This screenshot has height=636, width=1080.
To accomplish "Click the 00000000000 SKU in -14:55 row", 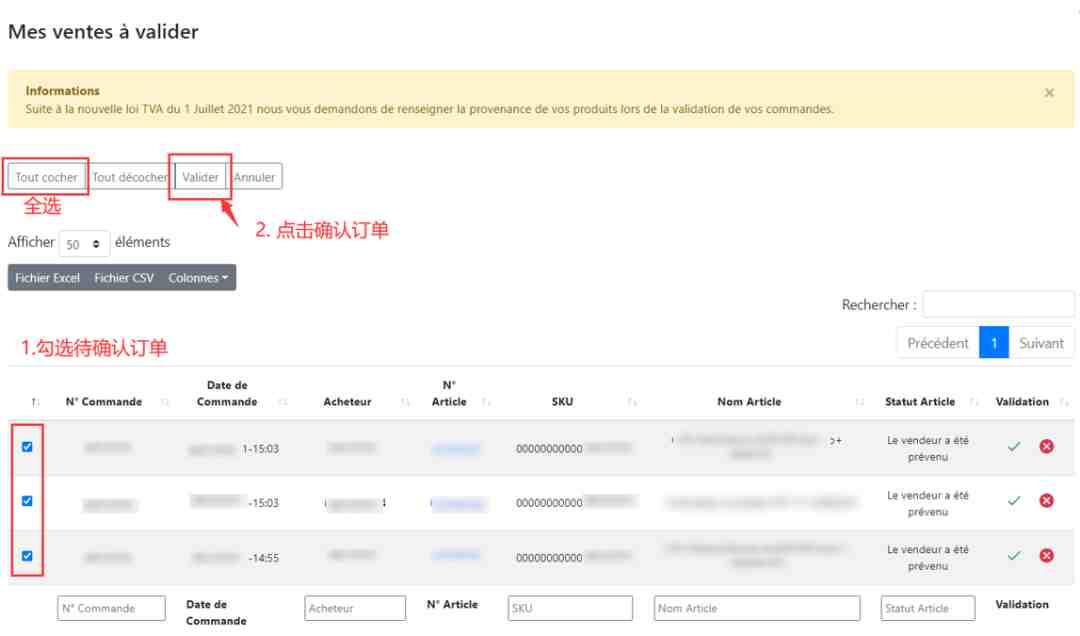I will [549, 558].
